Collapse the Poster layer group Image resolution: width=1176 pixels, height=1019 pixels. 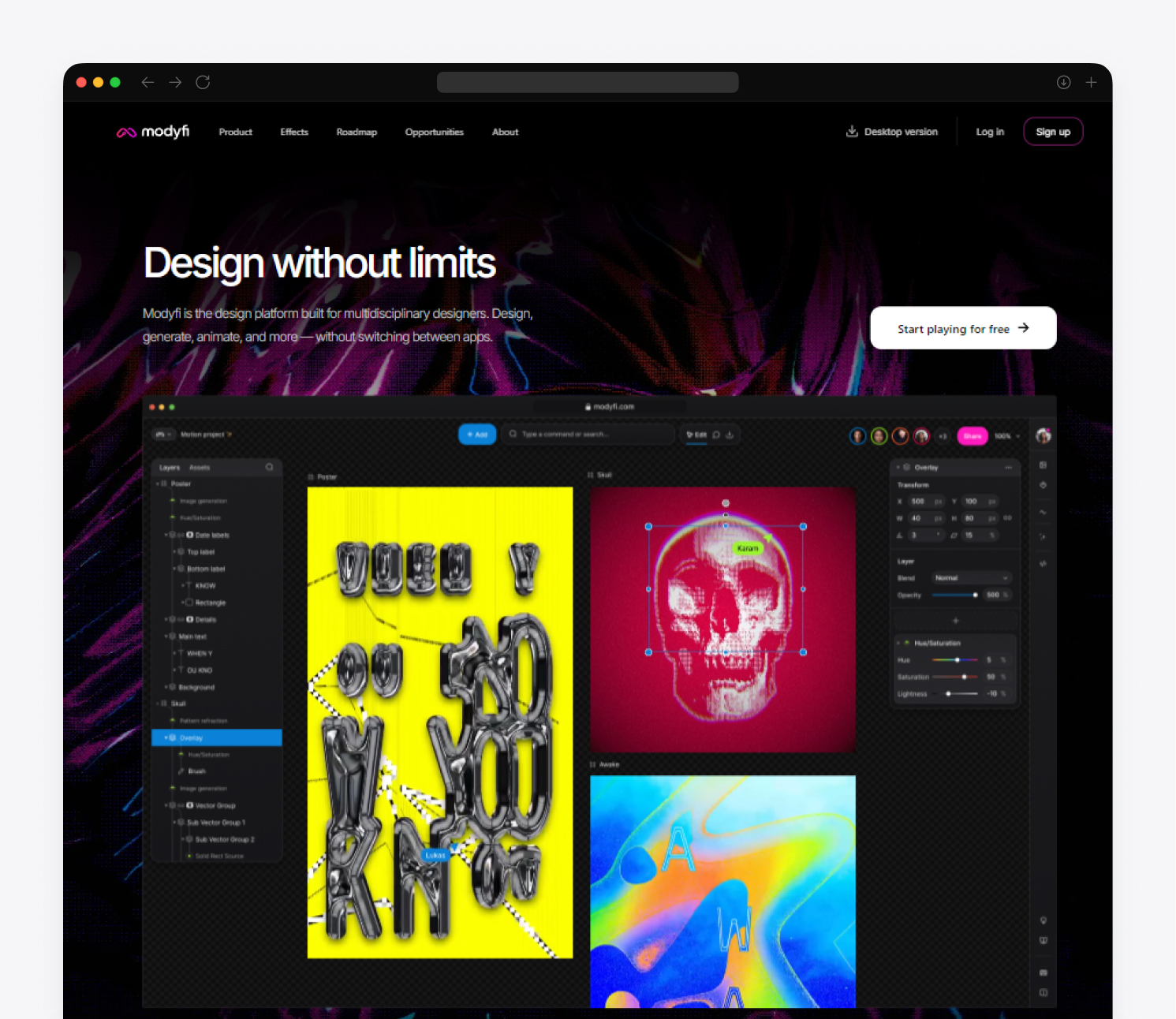click(157, 484)
